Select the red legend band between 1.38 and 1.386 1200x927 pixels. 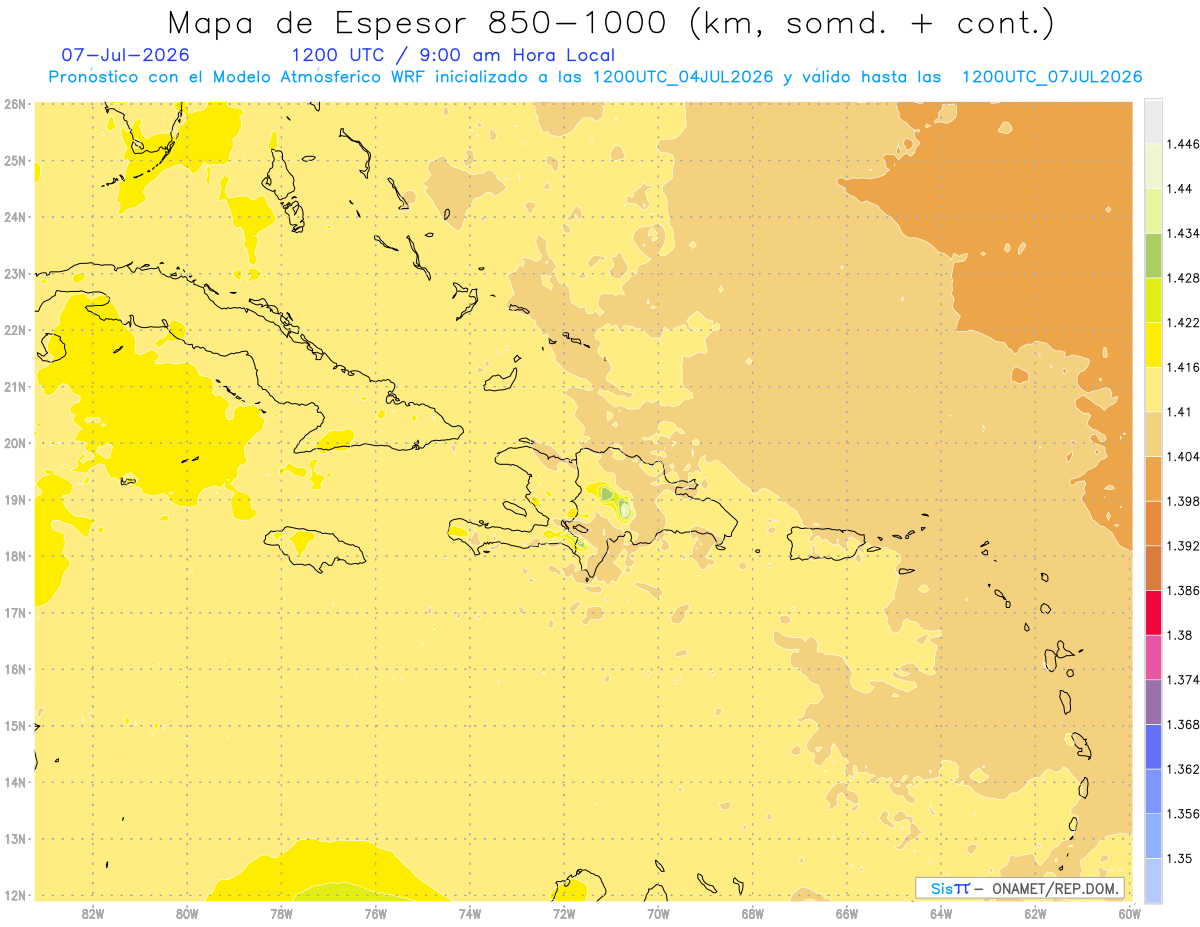(1153, 613)
